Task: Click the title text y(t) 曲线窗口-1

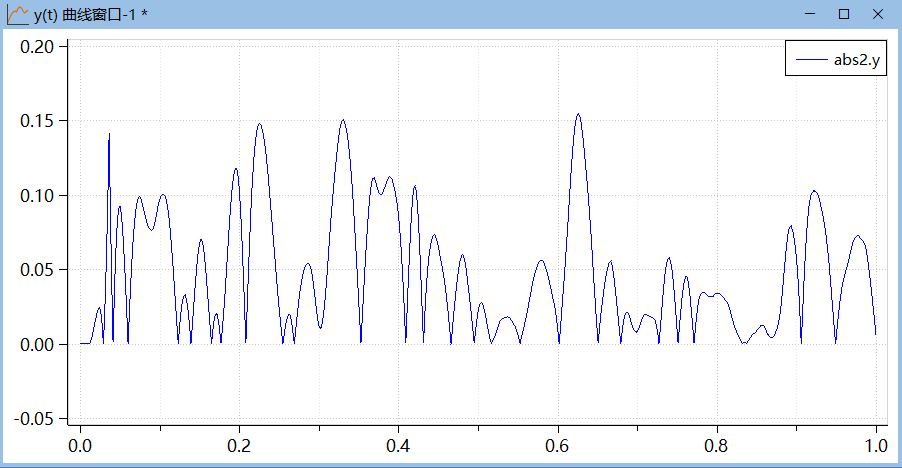Action: tap(90, 14)
